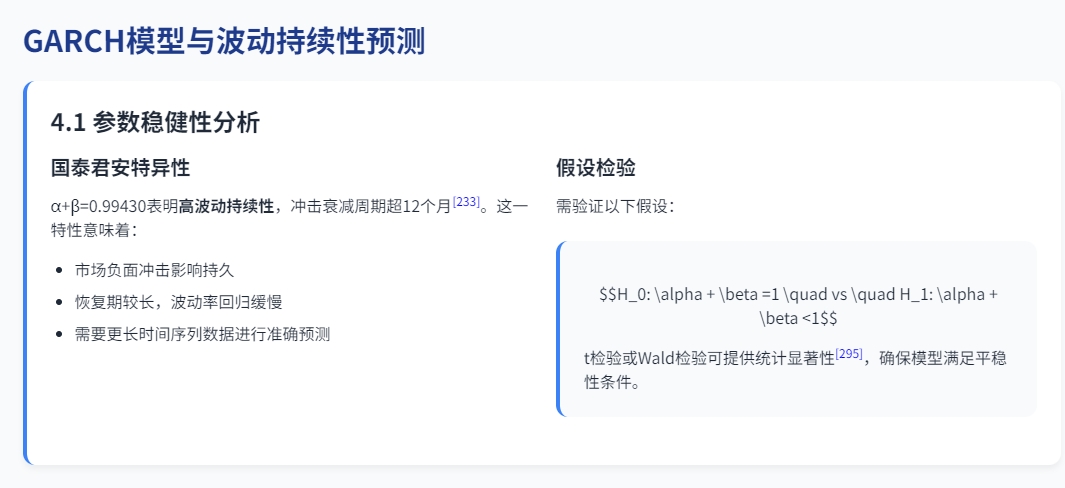Open citation link [233]
Image resolution: width=1065 pixels, height=488 pixels.
pos(466,202)
